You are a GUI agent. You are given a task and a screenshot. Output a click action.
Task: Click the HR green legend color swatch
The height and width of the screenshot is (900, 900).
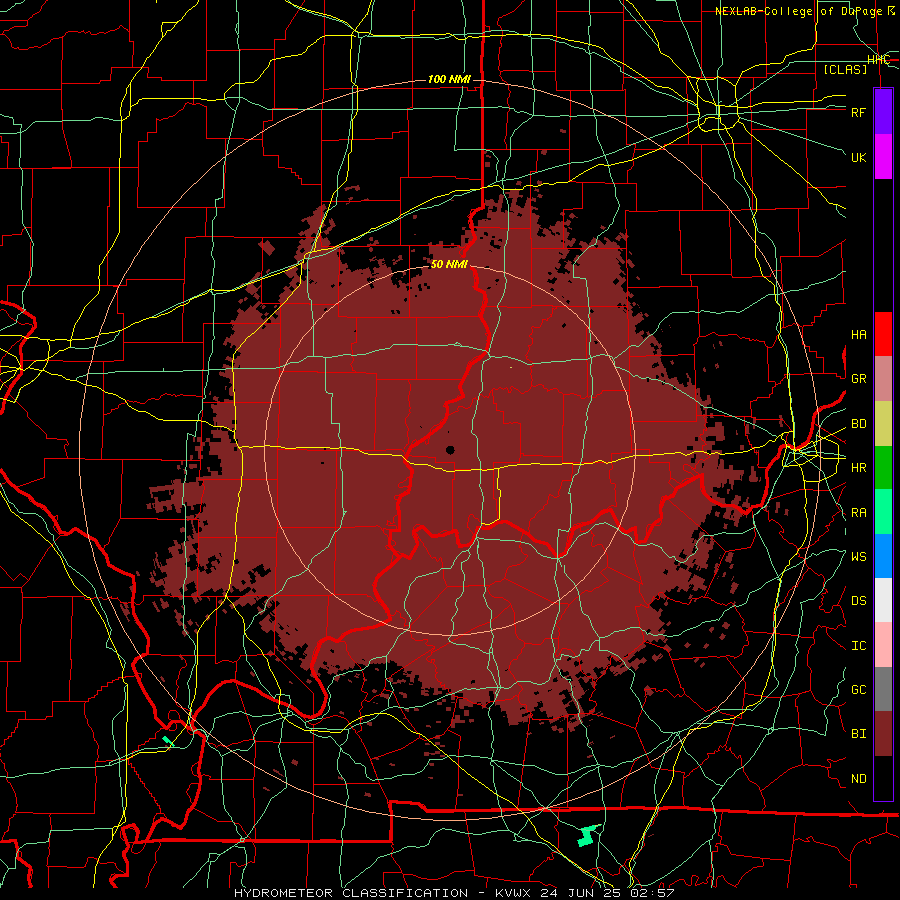883,467
